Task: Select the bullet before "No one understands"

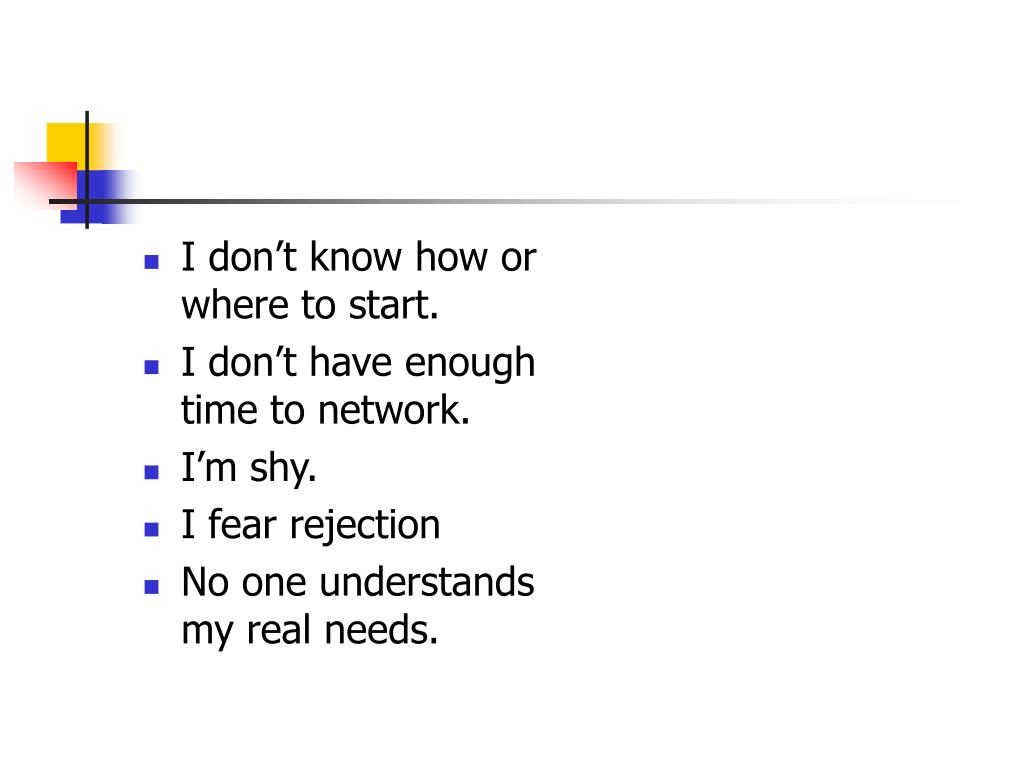Action: (x=152, y=586)
